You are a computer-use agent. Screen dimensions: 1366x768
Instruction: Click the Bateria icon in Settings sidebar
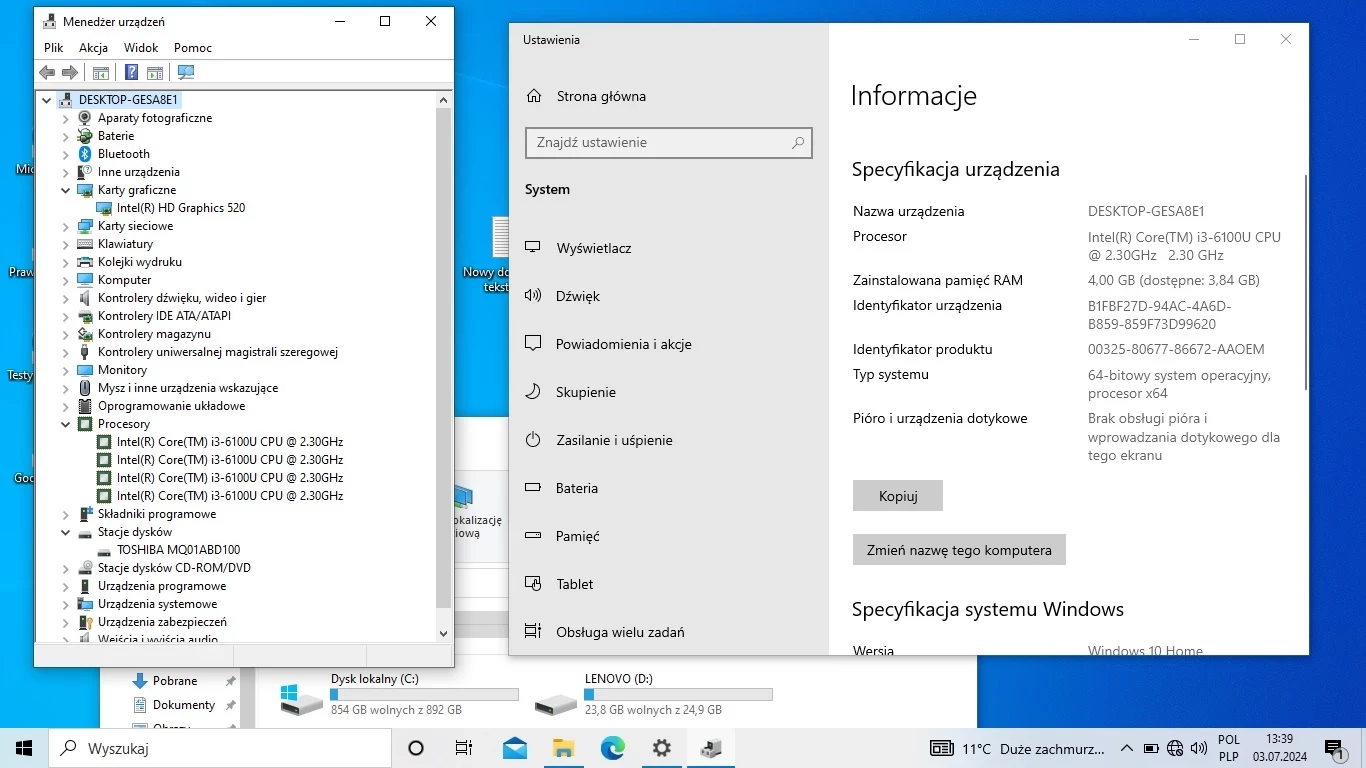(x=533, y=488)
